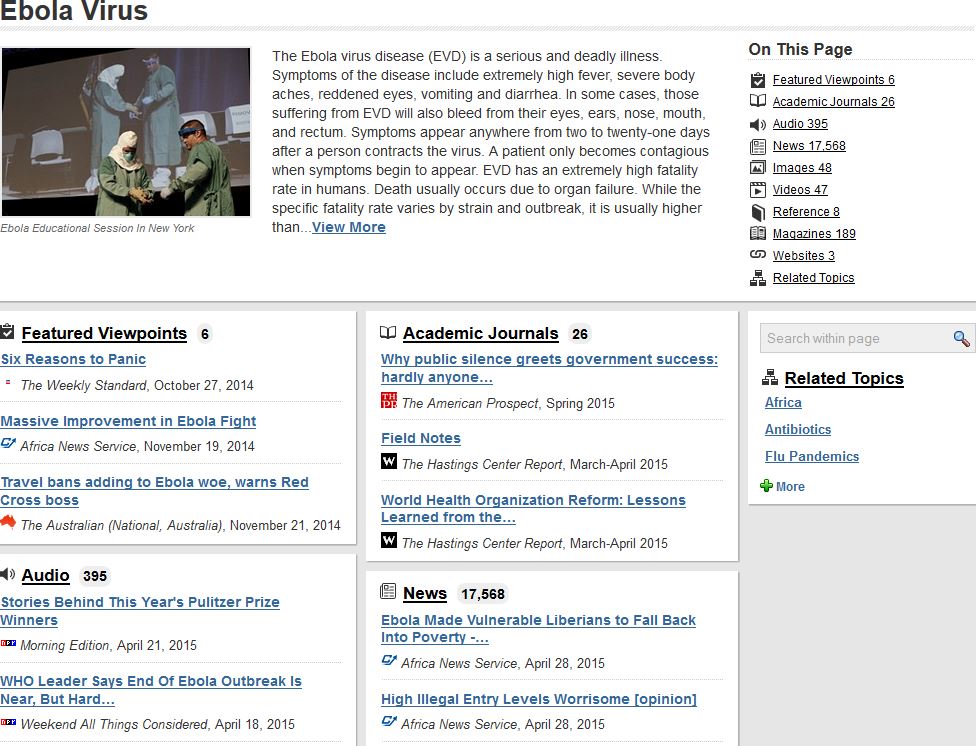Image resolution: width=976 pixels, height=746 pixels.
Task: Click the Websites chain-link icon
Action: click(757, 256)
